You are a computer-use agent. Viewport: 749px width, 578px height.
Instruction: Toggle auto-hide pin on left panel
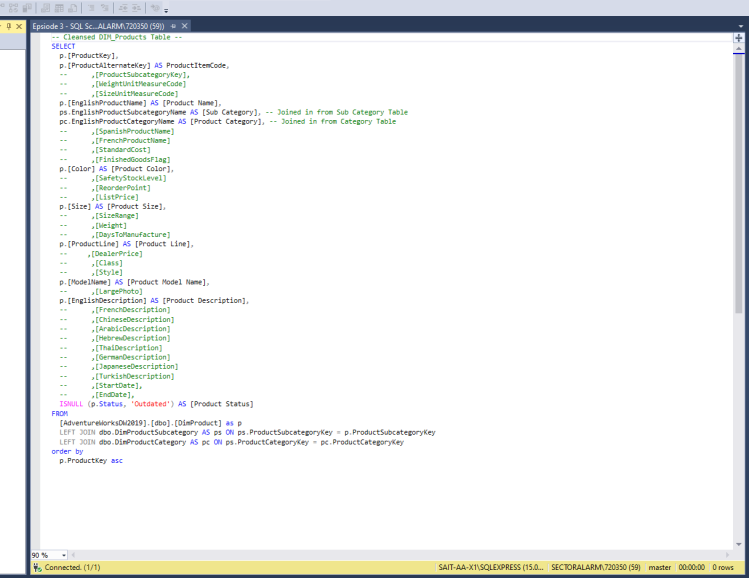[9, 26]
